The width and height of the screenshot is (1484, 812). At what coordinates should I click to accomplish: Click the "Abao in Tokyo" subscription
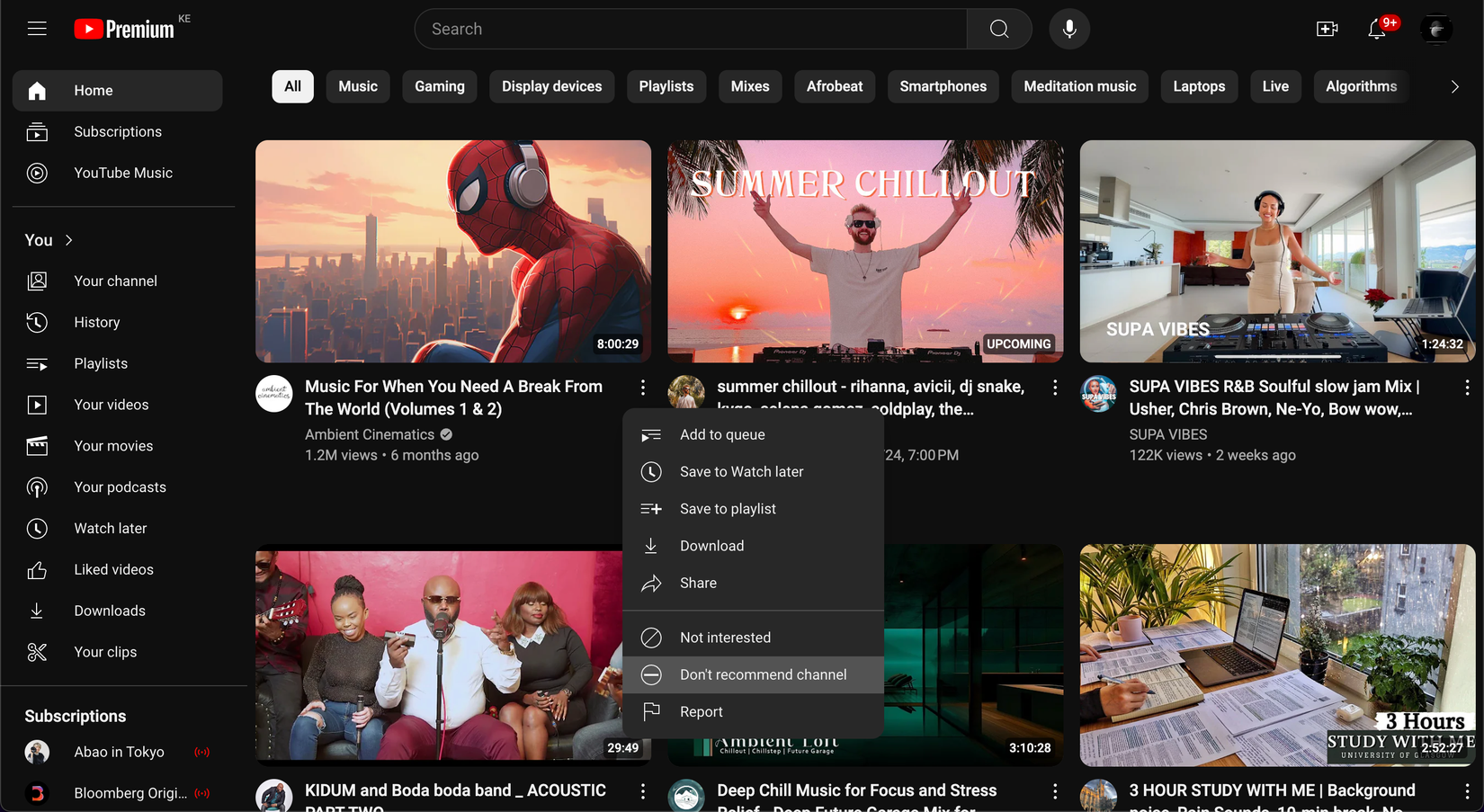119,752
